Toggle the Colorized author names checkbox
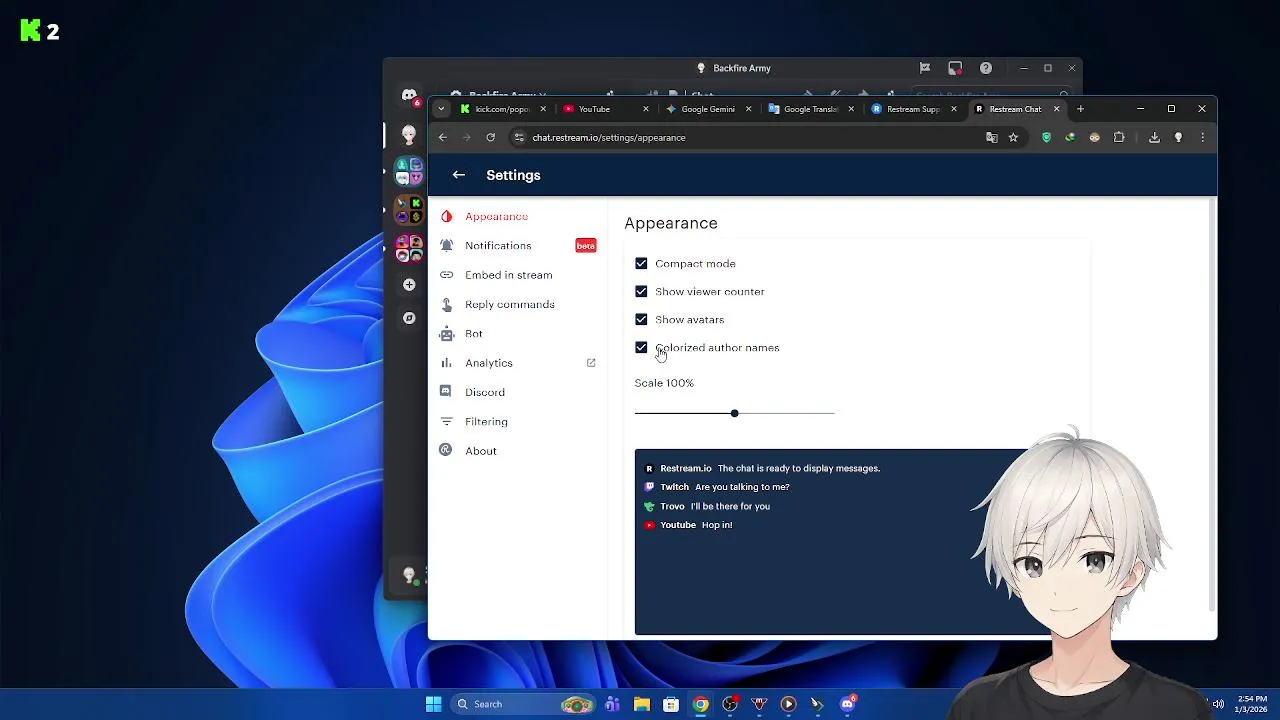1280x720 pixels. point(641,347)
